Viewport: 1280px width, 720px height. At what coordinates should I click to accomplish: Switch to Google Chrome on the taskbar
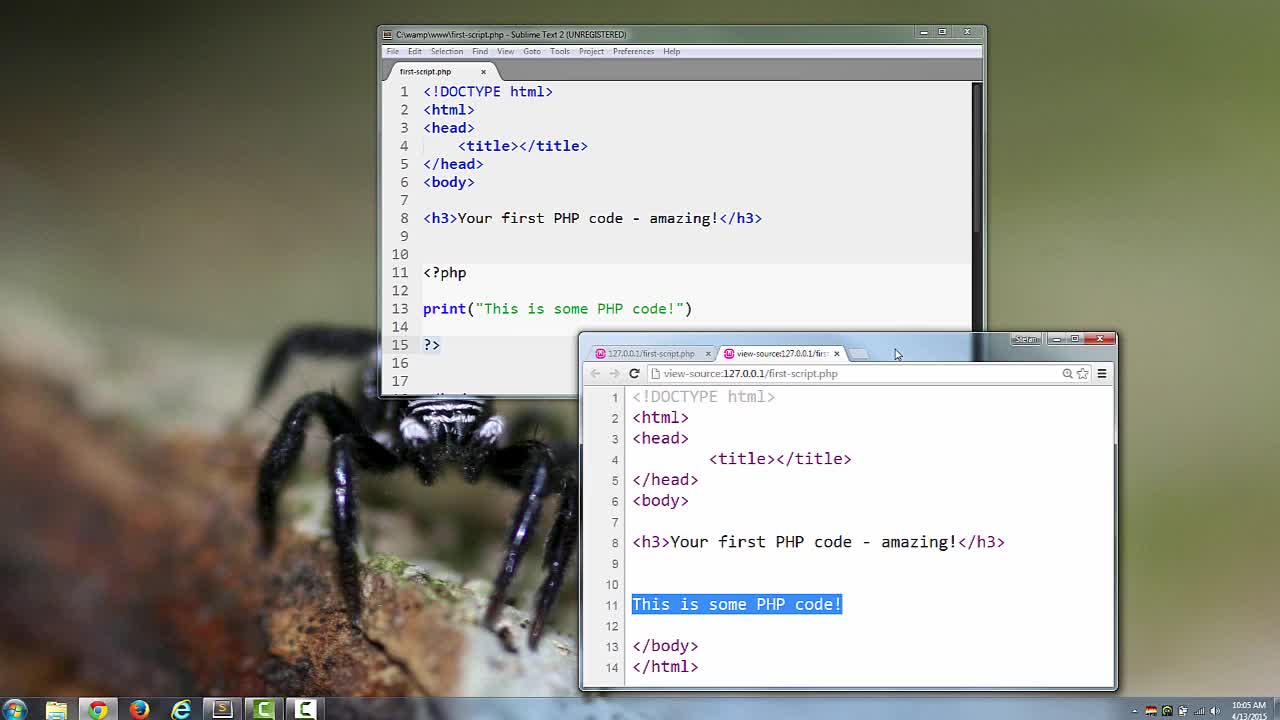pos(98,709)
